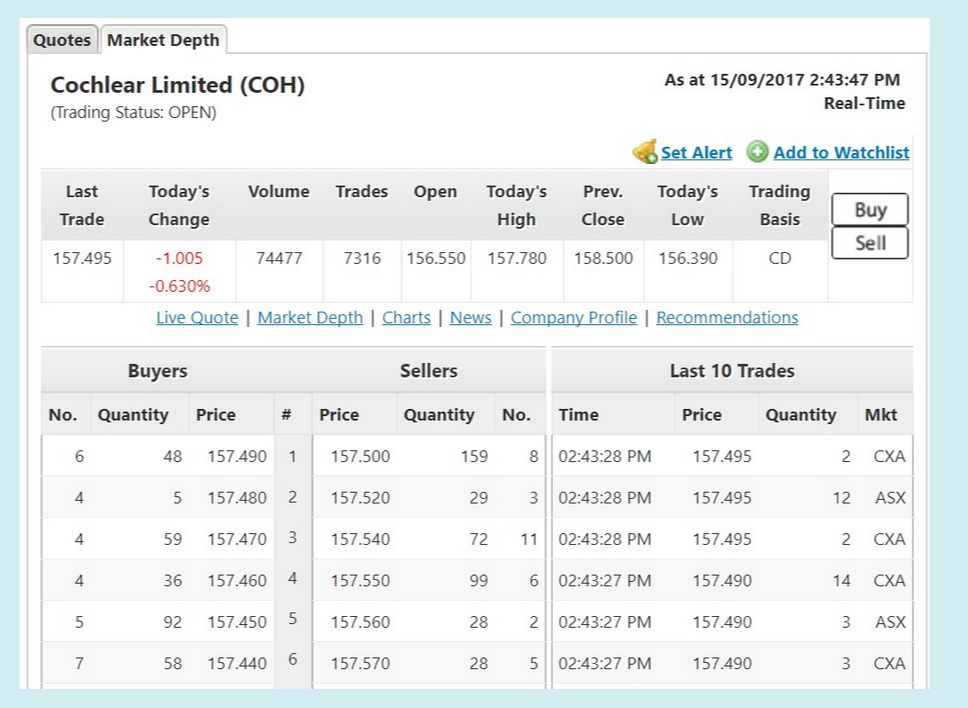Open the Recommendations link
This screenshot has width=968, height=708.
pos(727,317)
